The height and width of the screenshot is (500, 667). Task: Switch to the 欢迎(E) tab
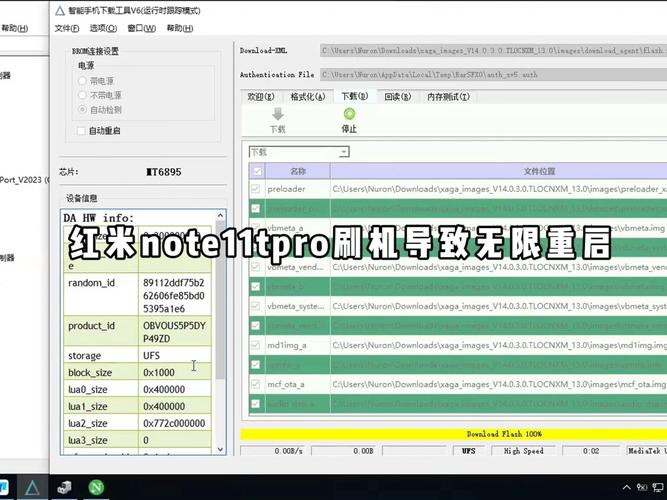coord(261,97)
